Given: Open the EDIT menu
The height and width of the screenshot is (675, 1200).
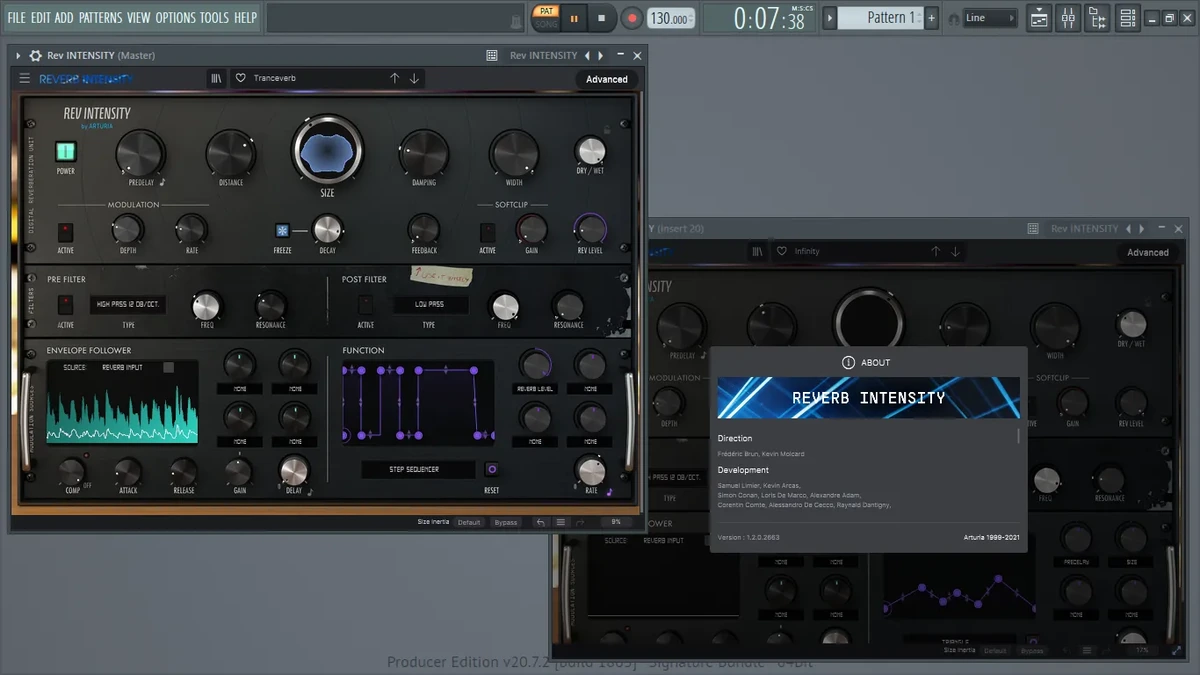Looking at the screenshot, I should click(41, 17).
